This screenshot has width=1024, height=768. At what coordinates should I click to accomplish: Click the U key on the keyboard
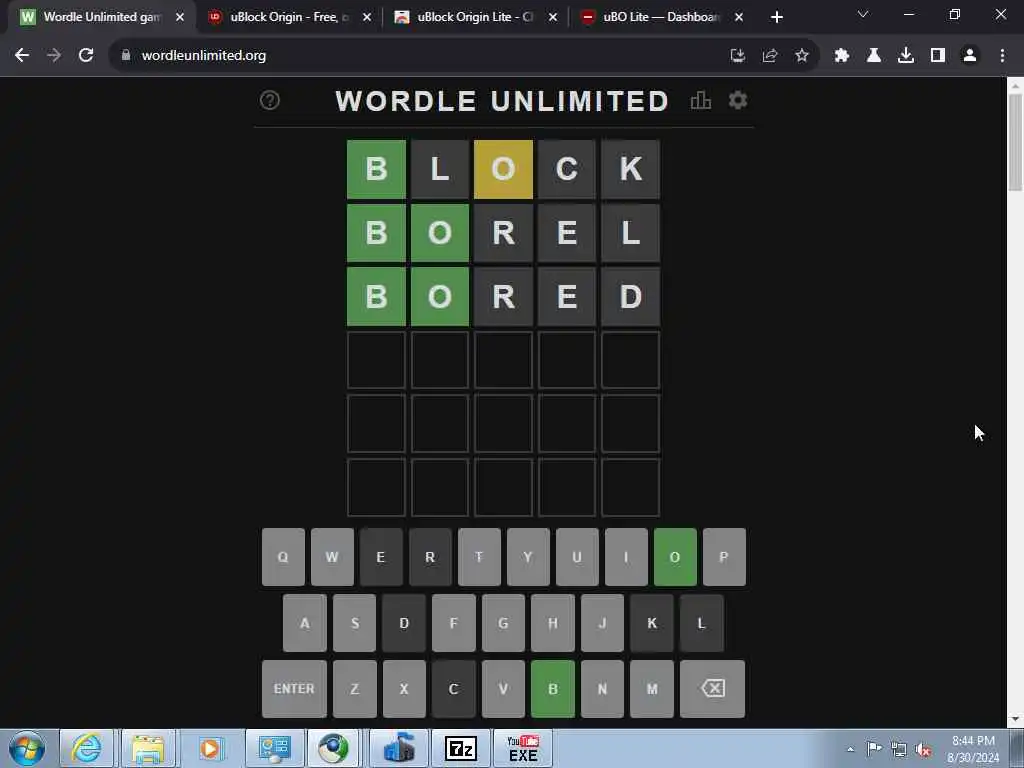coord(577,557)
